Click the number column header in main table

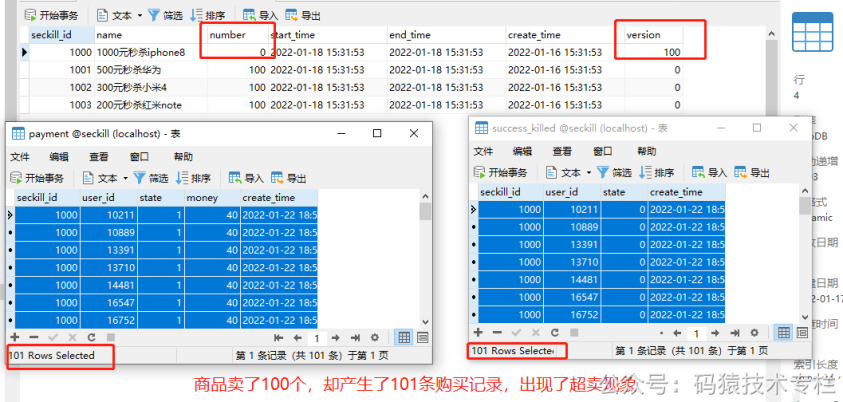pos(238,35)
